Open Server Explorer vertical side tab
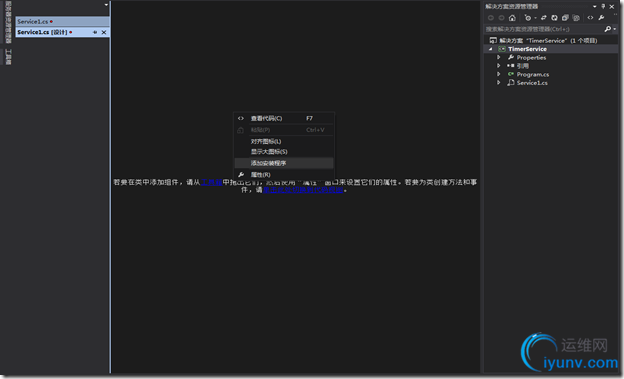The height and width of the screenshot is (379, 624). tap(8, 22)
